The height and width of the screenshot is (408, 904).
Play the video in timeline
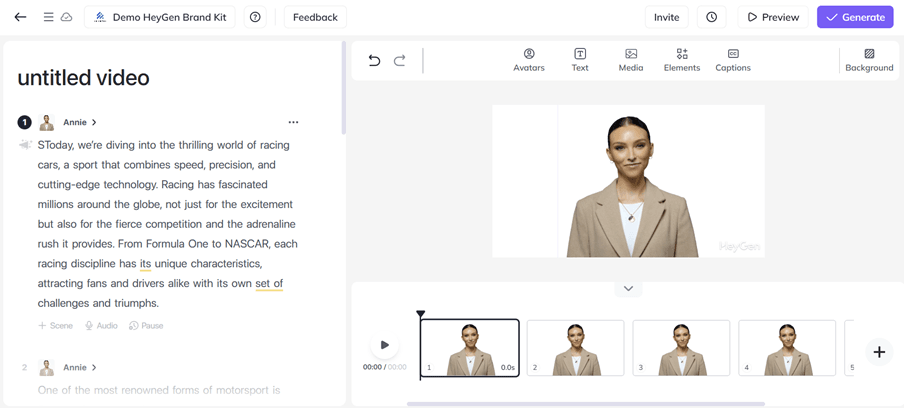click(x=384, y=345)
